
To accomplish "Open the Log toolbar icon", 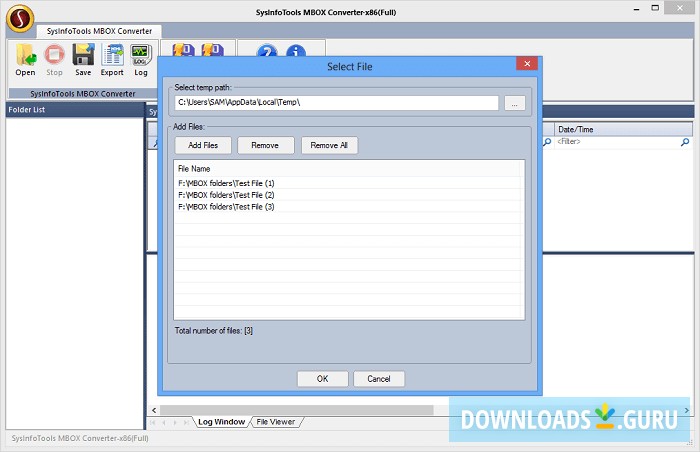I will pos(141,60).
